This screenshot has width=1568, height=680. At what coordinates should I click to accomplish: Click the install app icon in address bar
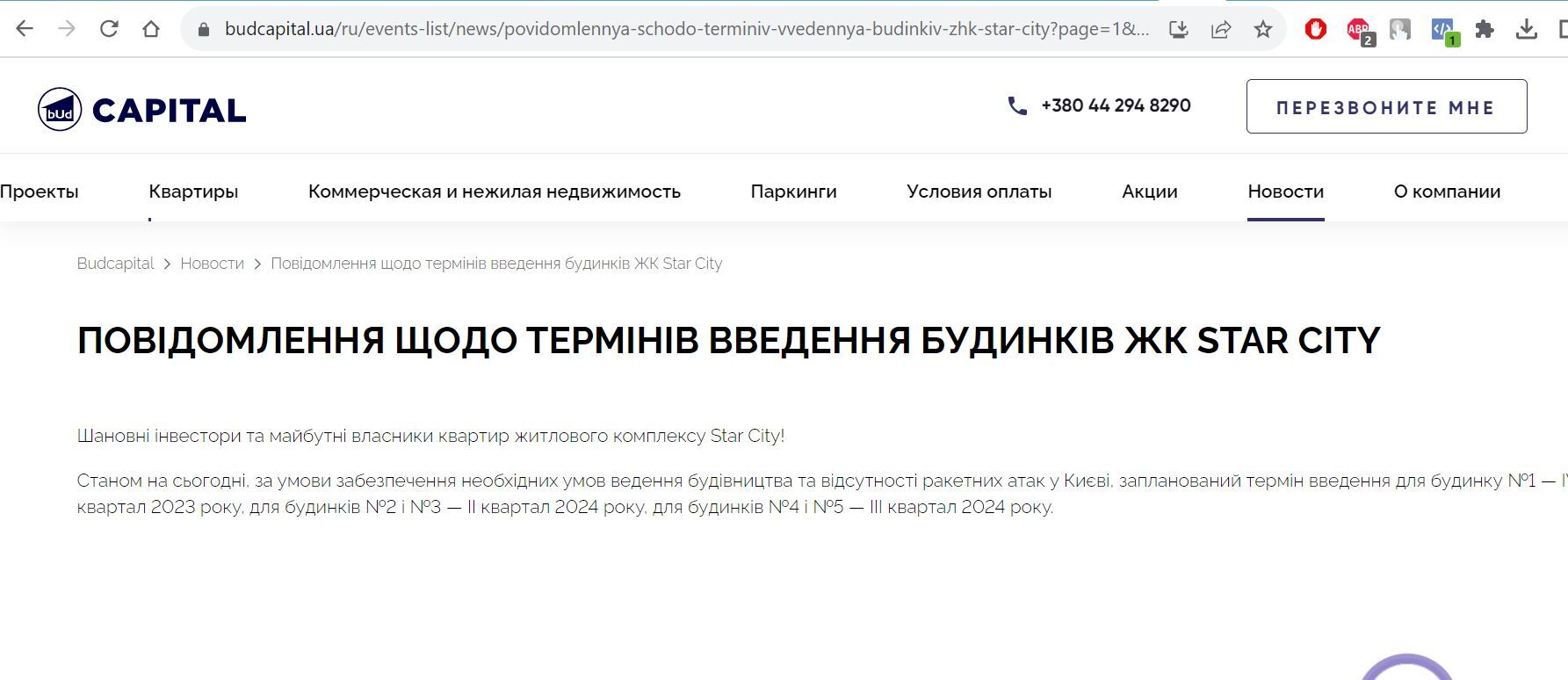[x=1179, y=29]
